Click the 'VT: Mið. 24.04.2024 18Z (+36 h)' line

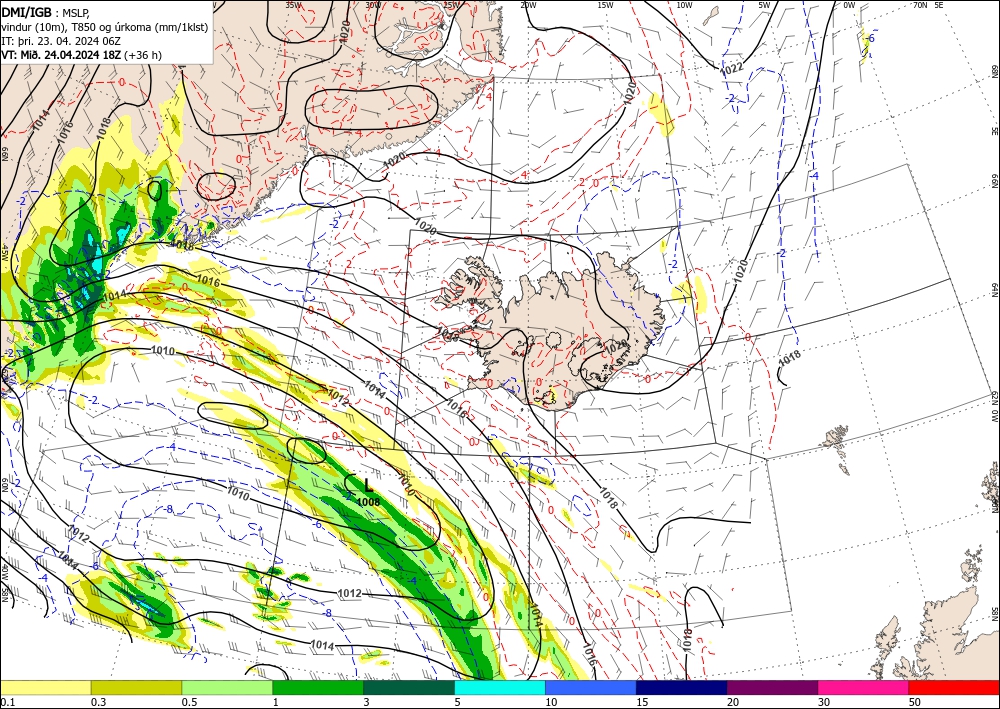[x=82, y=55]
